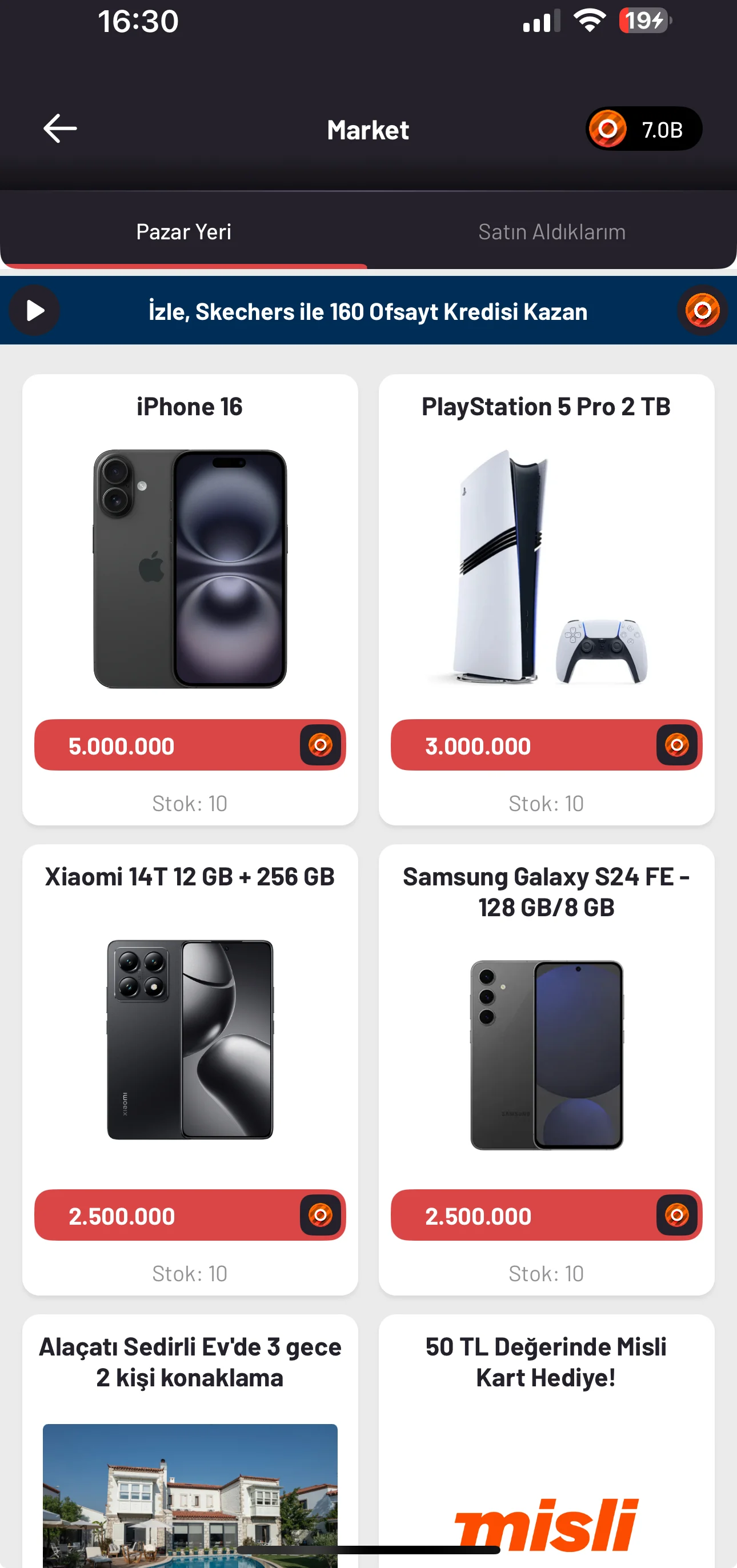Tap the İzle, Skechers ile Kredisi Kazan banner text
This screenshot has width=737, height=1568.
point(367,312)
